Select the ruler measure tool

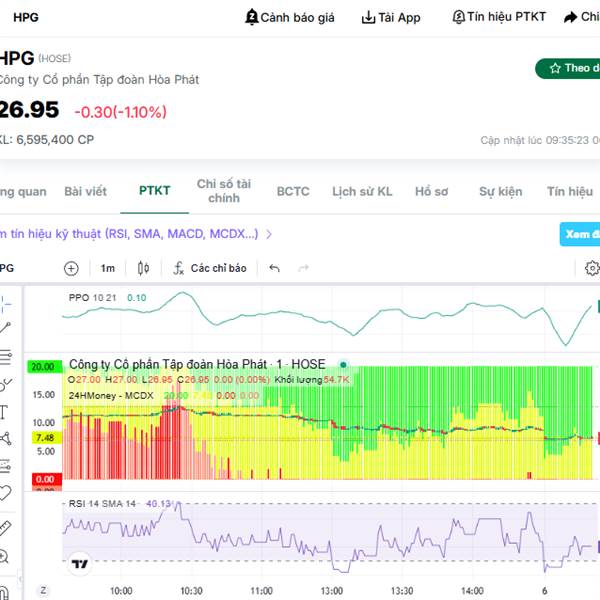coord(5,528)
